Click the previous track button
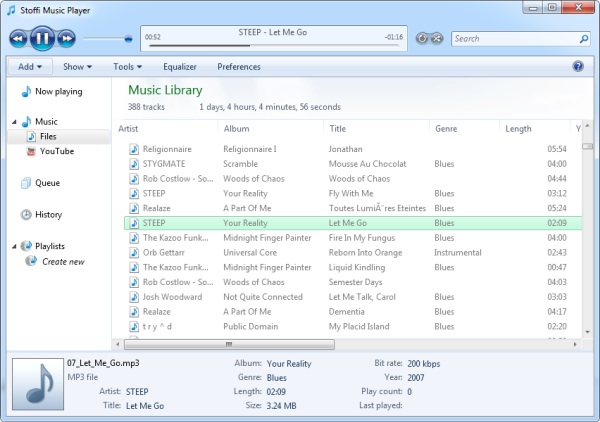This screenshot has width=600, height=422. tap(18, 38)
